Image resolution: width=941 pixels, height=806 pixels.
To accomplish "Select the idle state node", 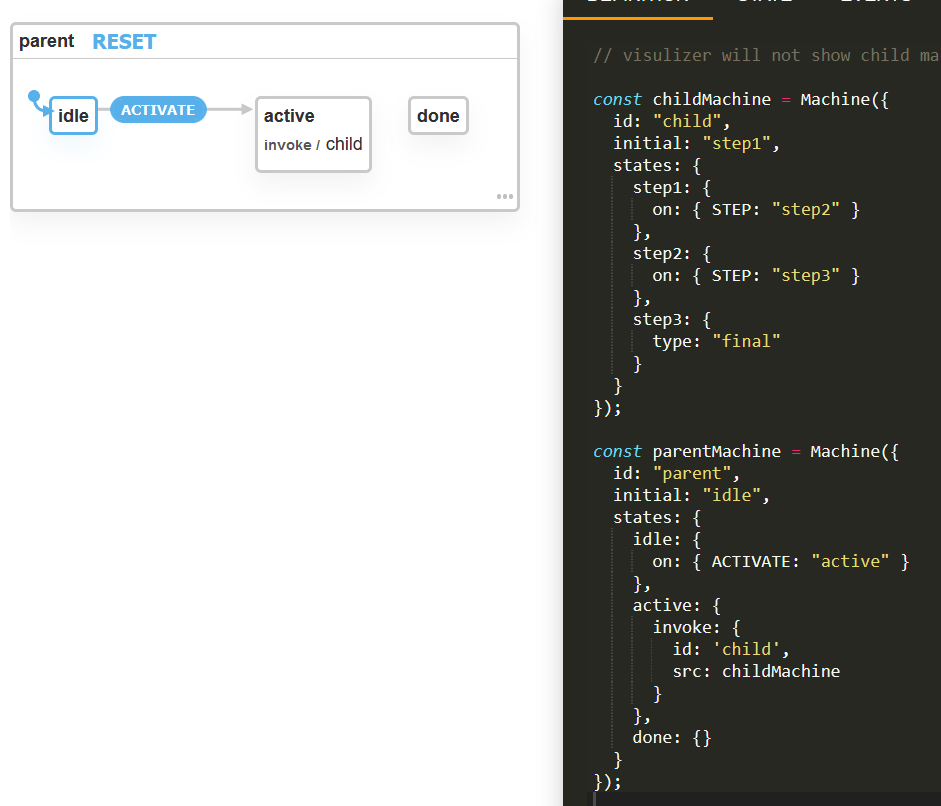I will (x=73, y=115).
